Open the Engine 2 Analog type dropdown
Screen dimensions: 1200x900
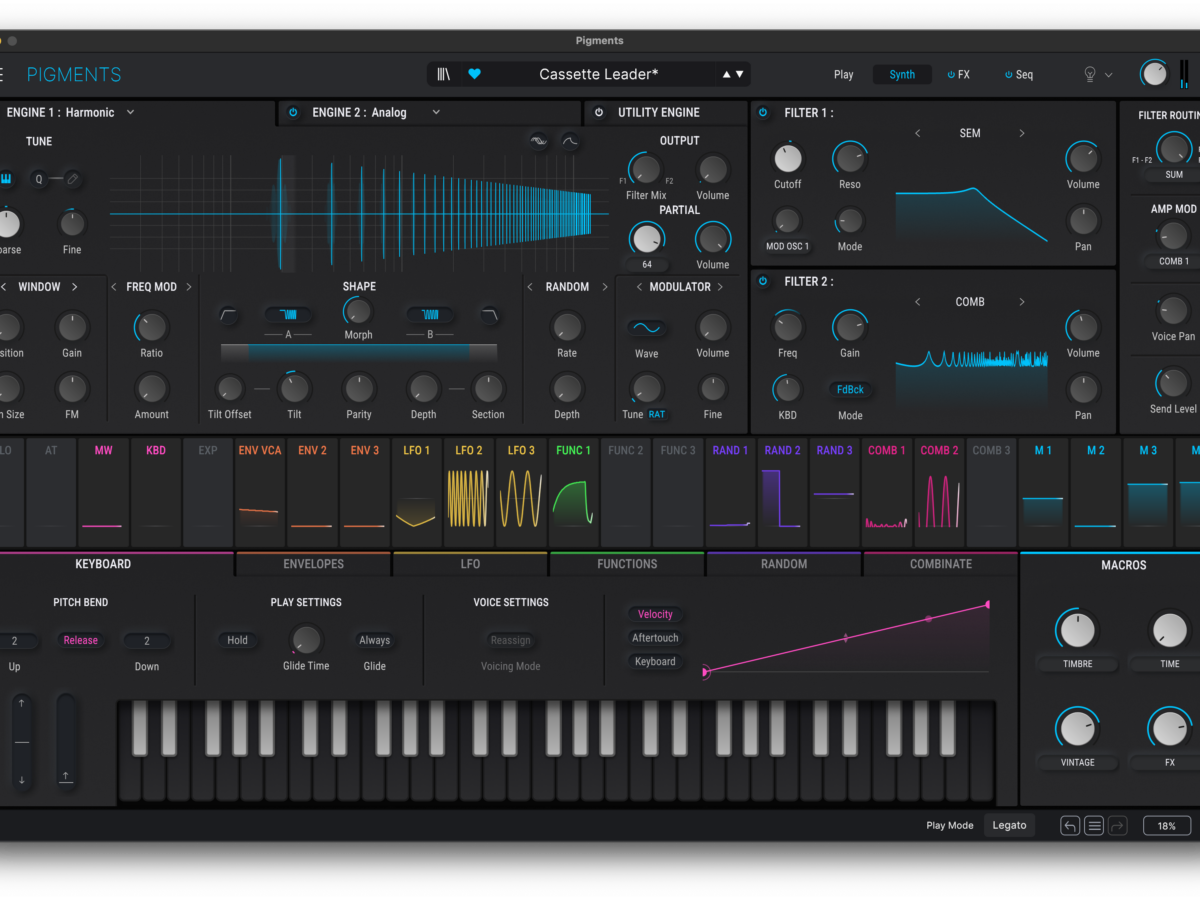[x=436, y=113]
